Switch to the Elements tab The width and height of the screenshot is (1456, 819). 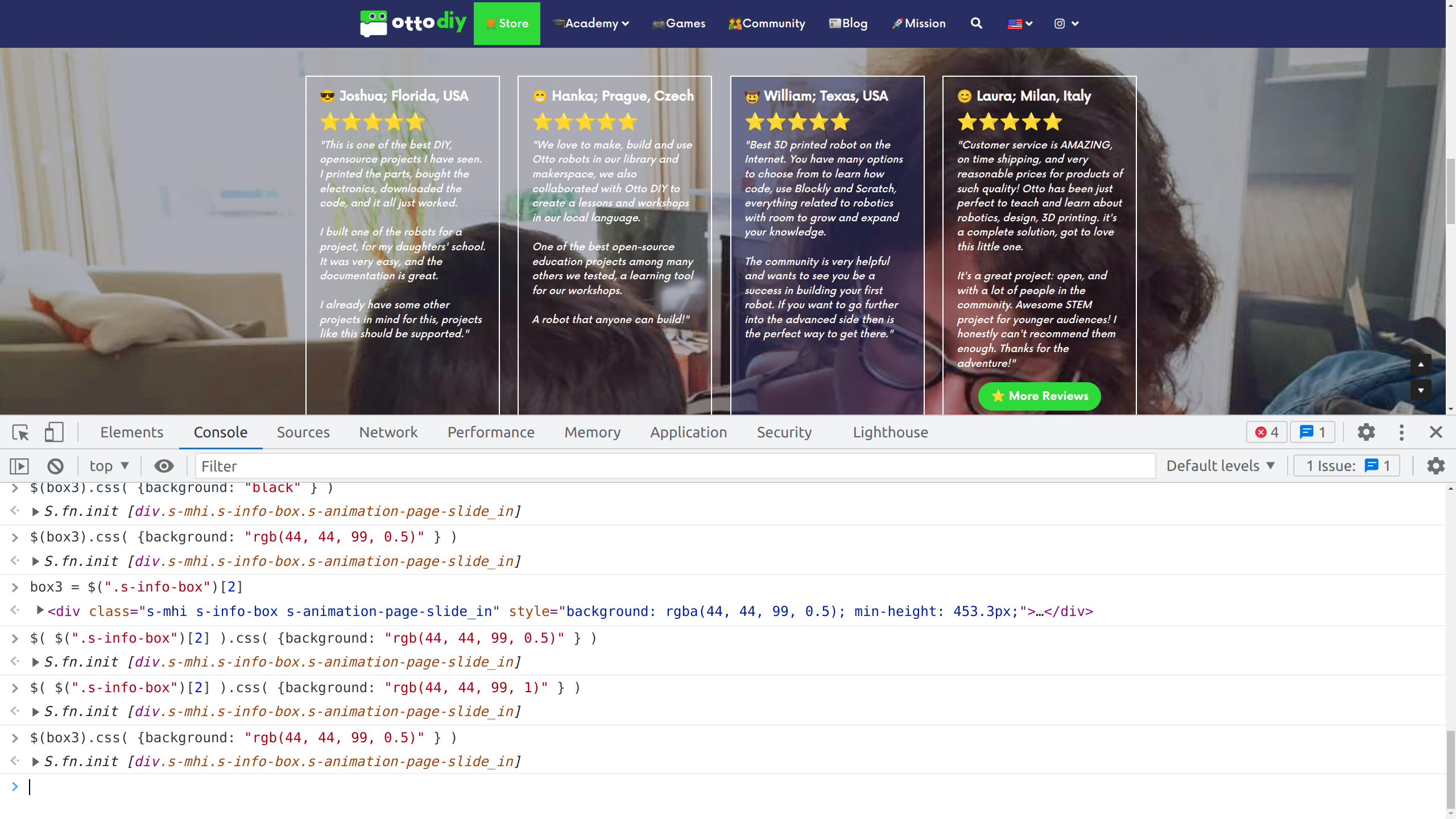pos(131,432)
